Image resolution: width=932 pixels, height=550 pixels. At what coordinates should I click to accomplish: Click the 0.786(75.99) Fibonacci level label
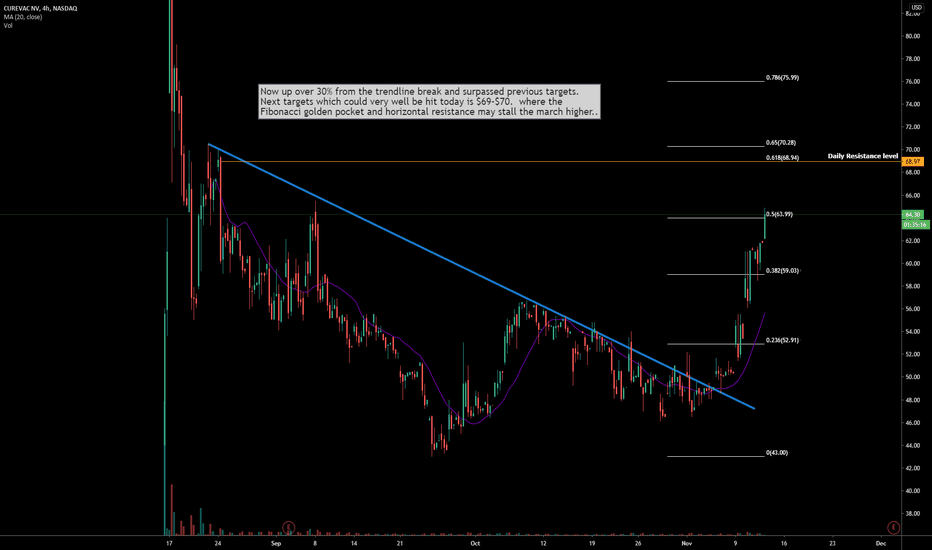point(782,77)
